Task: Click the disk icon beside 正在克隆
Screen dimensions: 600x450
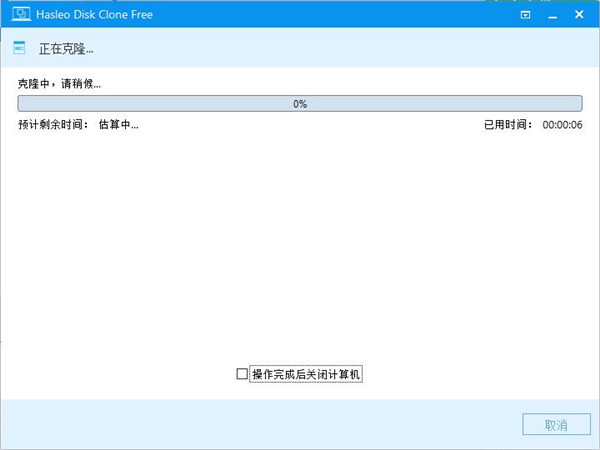Action: pos(18,48)
